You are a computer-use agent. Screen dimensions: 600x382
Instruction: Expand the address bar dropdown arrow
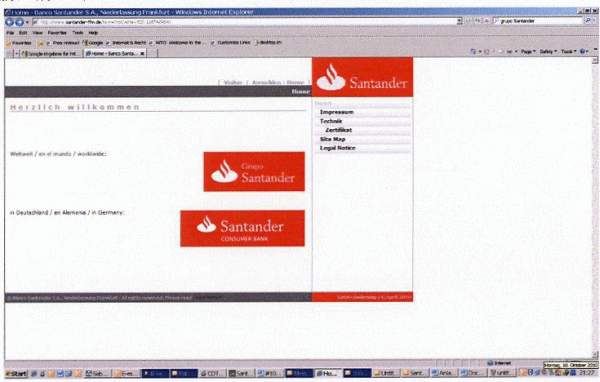(x=459, y=21)
